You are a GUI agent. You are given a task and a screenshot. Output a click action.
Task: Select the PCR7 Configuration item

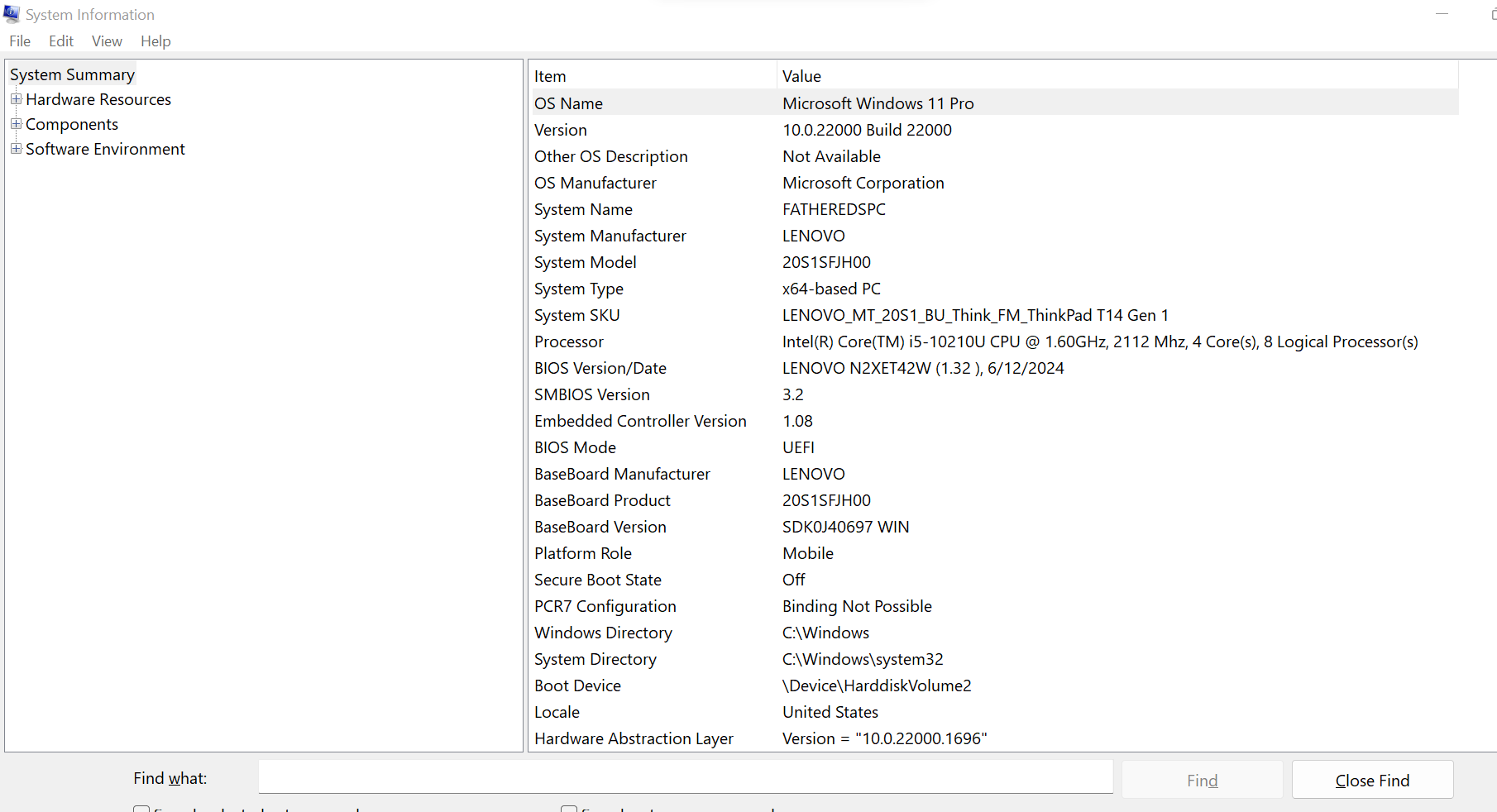tap(605, 606)
